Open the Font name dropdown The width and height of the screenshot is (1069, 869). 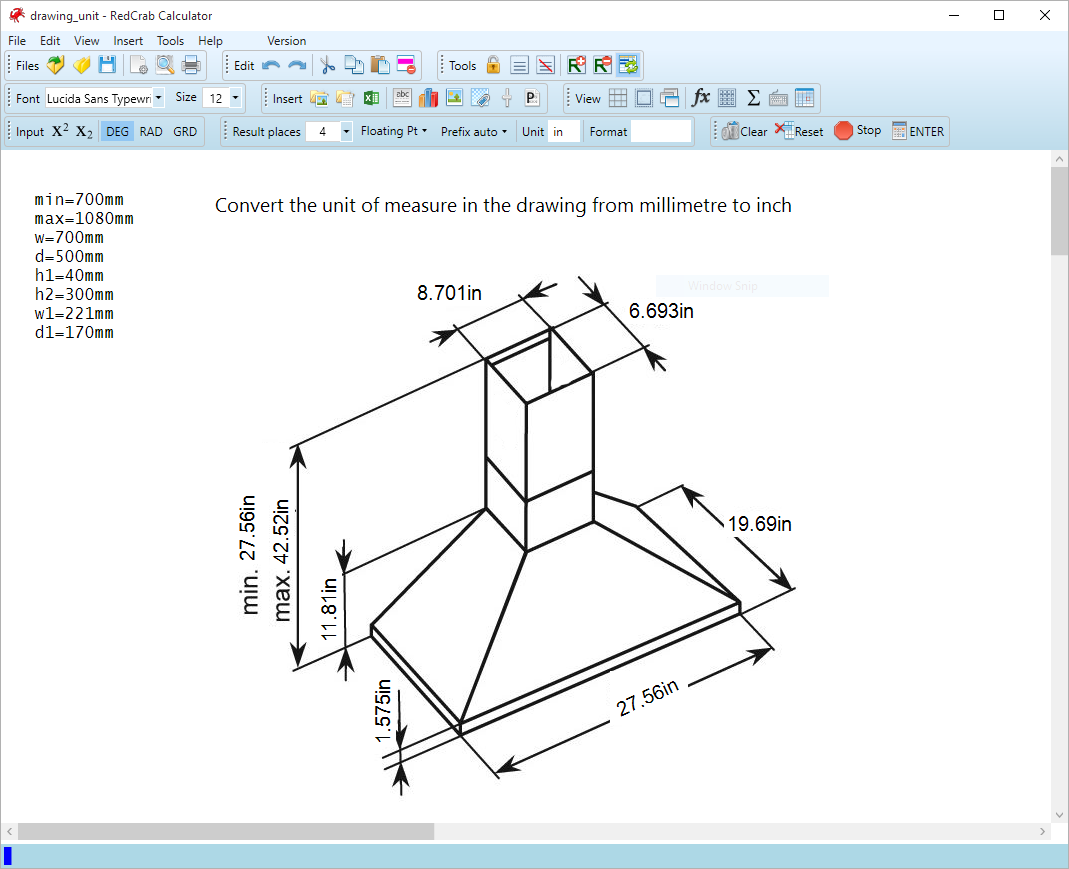pyautogui.click(x=158, y=98)
